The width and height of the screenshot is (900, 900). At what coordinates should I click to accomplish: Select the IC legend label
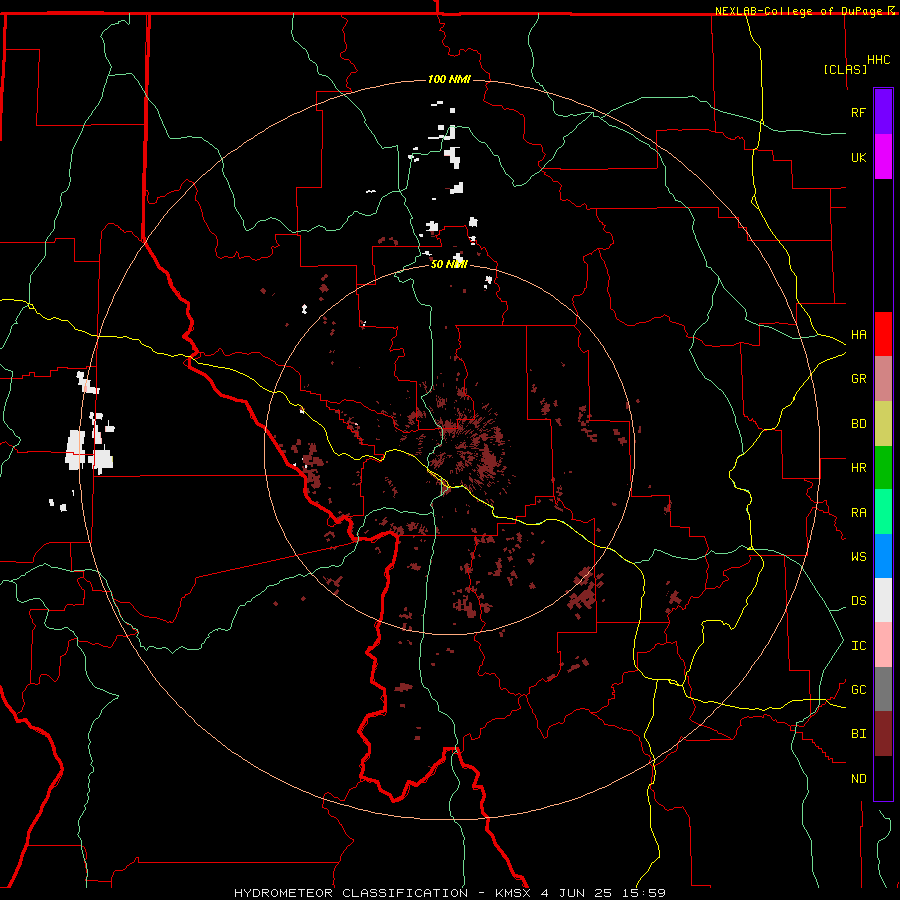point(858,646)
